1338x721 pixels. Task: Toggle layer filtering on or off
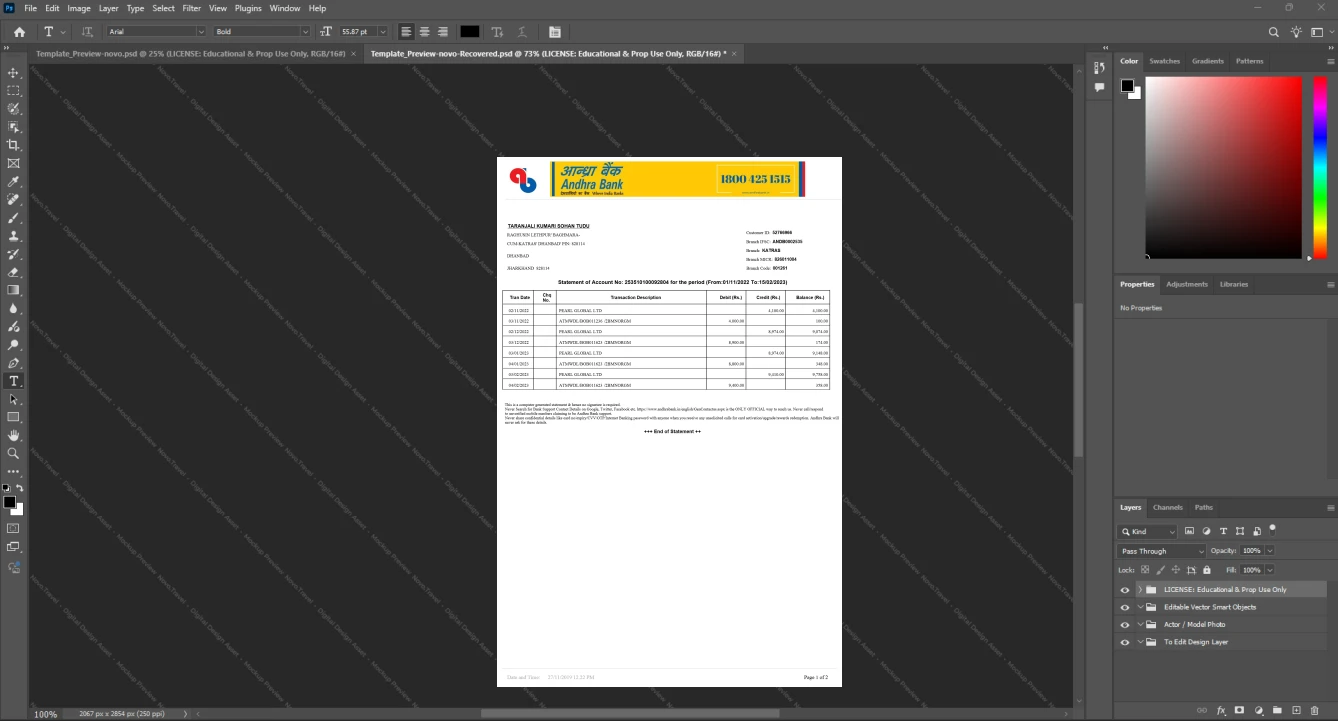pyautogui.click(x=1272, y=529)
